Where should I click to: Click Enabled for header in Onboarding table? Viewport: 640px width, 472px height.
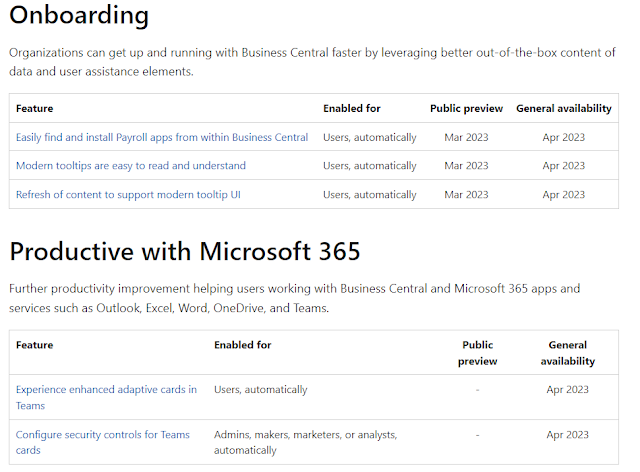coord(351,108)
